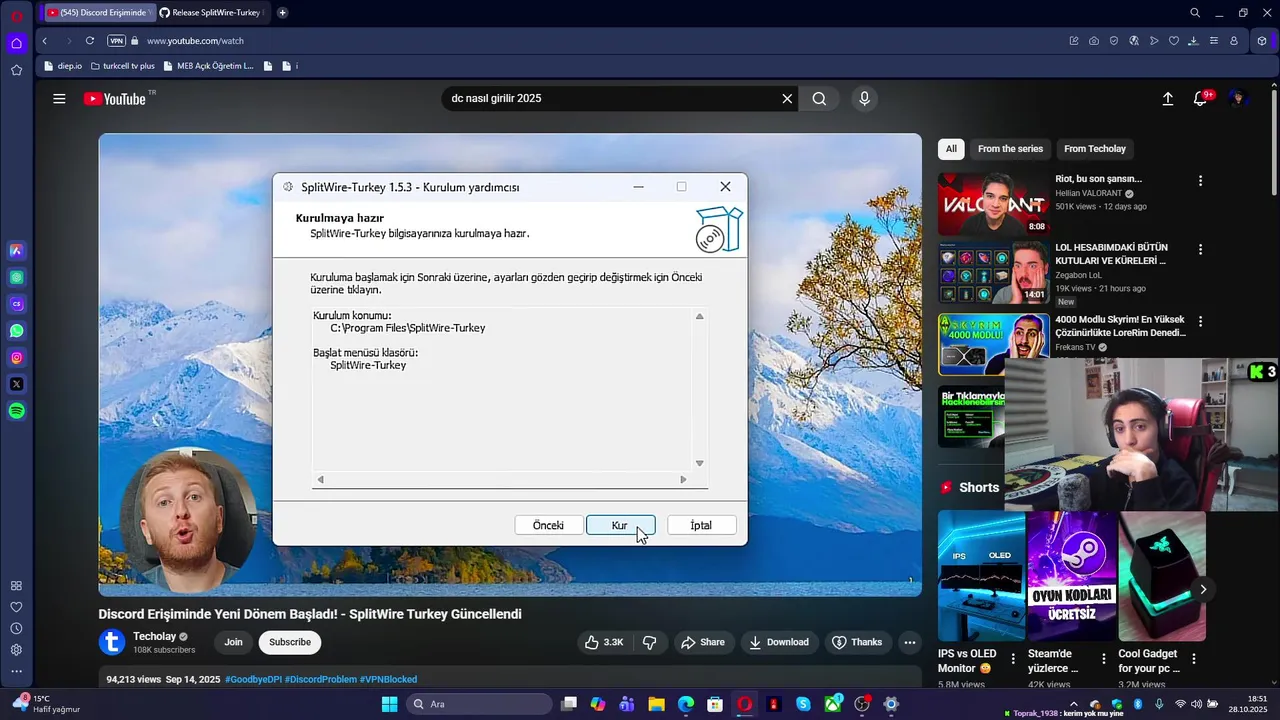The width and height of the screenshot is (1280, 720).
Task: Select From the series chip
Action: click(x=1010, y=149)
